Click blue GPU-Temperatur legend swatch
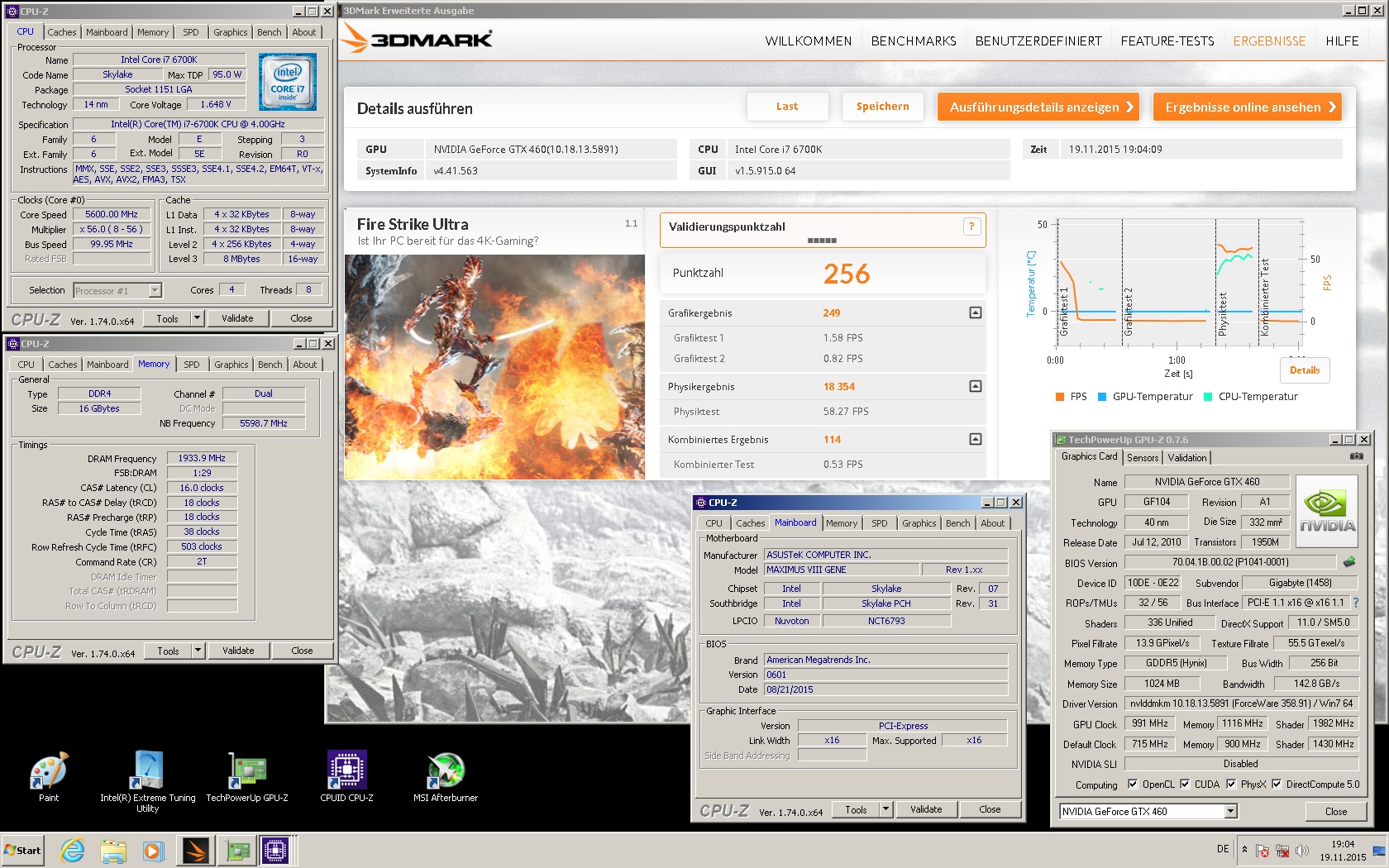The height and width of the screenshot is (868, 1389). [1101, 397]
